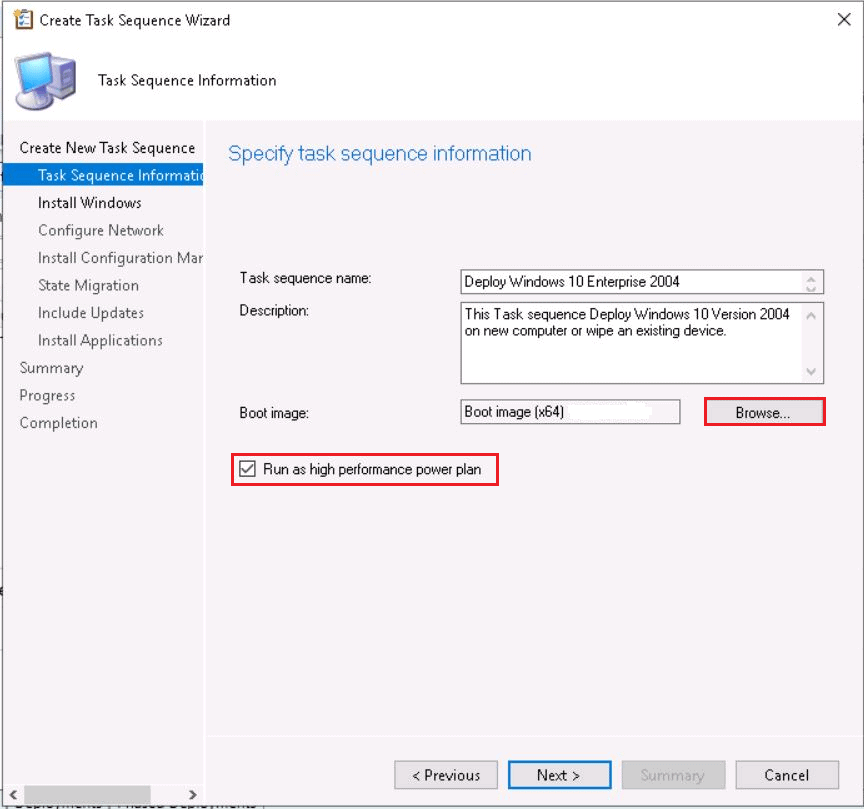Click the 'Task sequence name:' label

[x=305, y=278]
